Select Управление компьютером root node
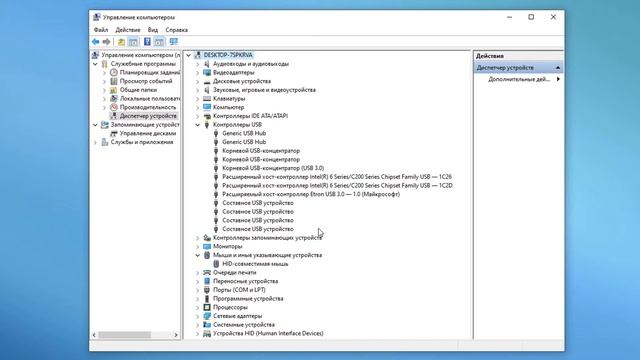Screen dimensions: 640x360 tap(140, 55)
